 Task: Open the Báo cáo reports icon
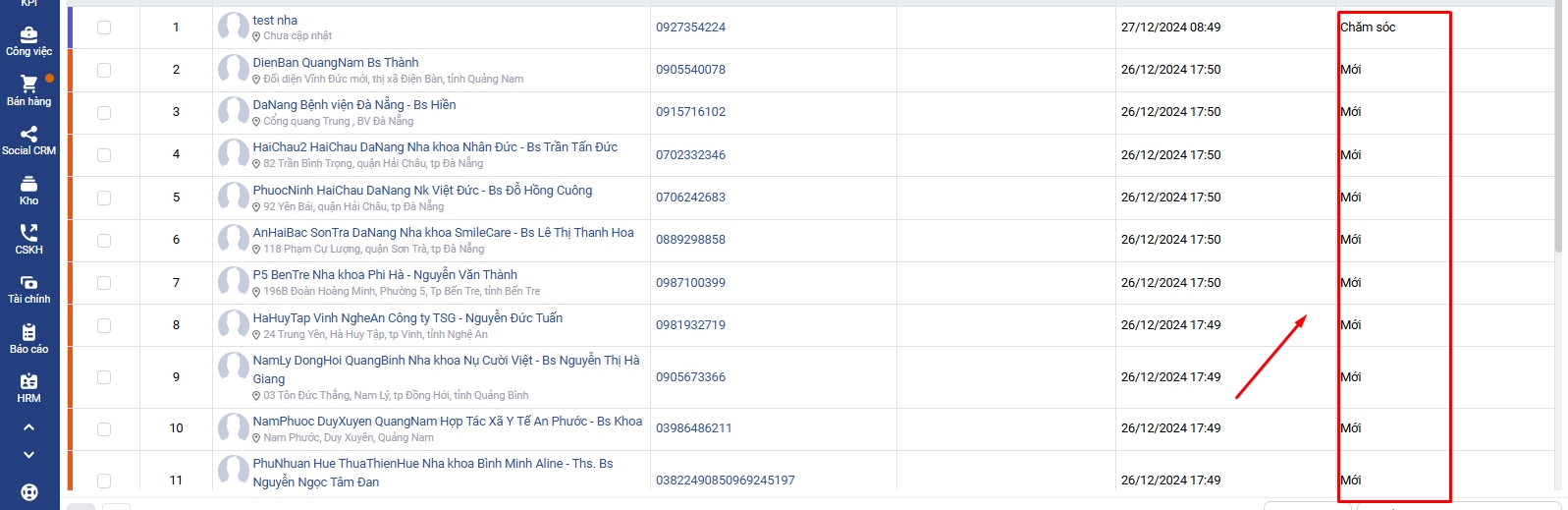click(29, 339)
